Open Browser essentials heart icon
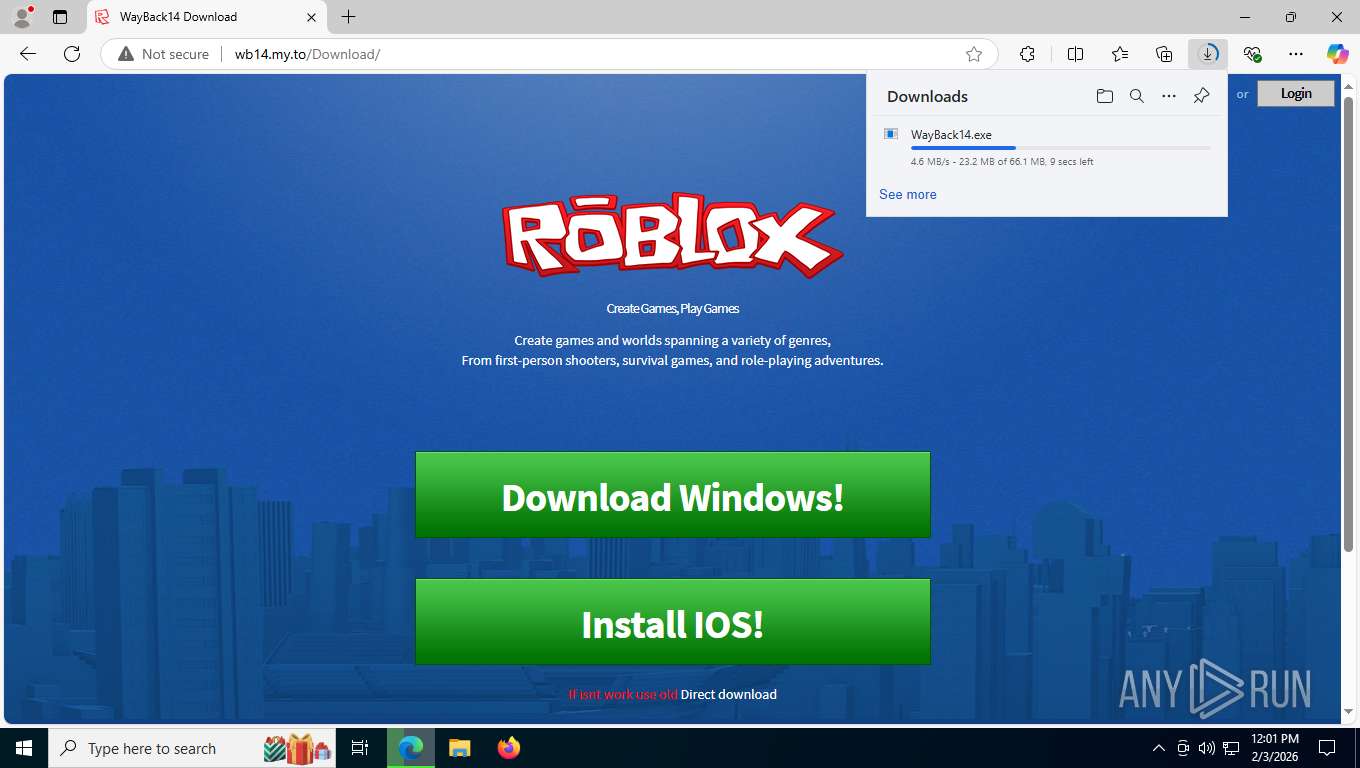The image size is (1360, 768). point(1252,54)
